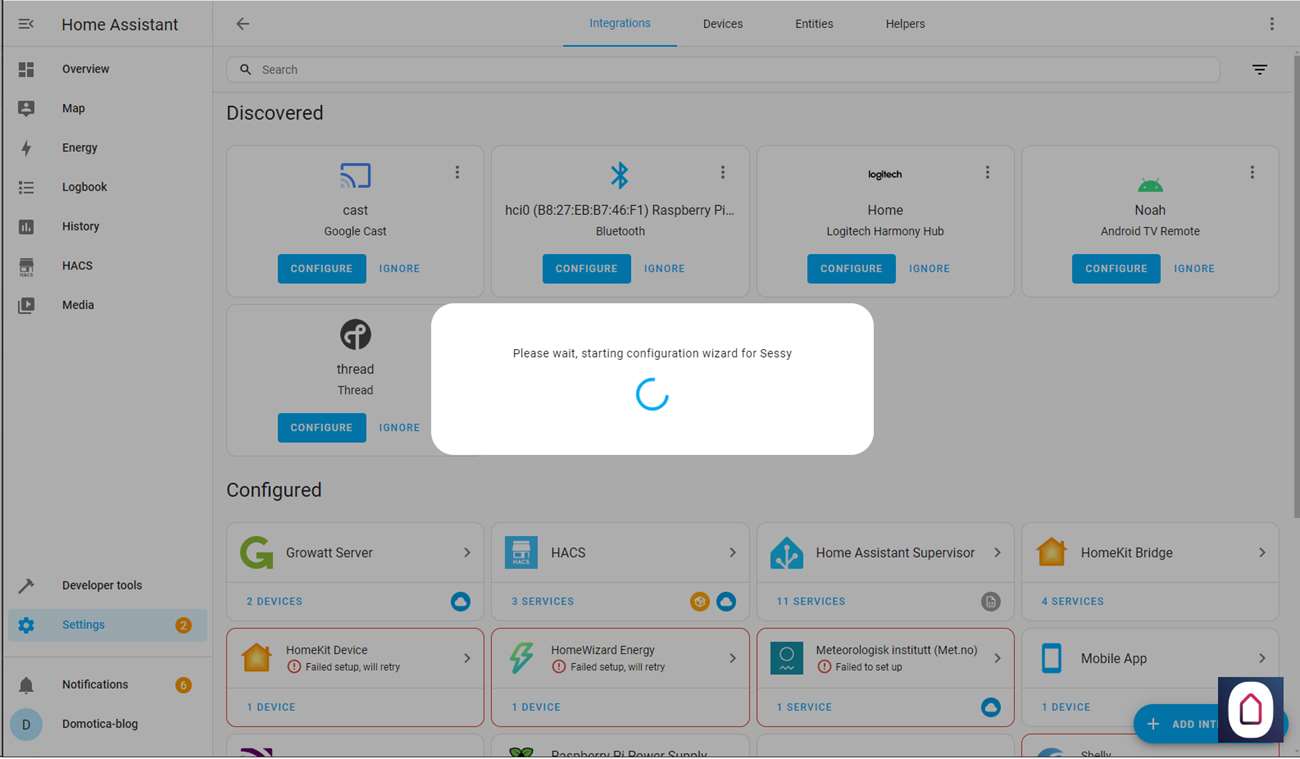Click the Notifications bell icon

26,685
